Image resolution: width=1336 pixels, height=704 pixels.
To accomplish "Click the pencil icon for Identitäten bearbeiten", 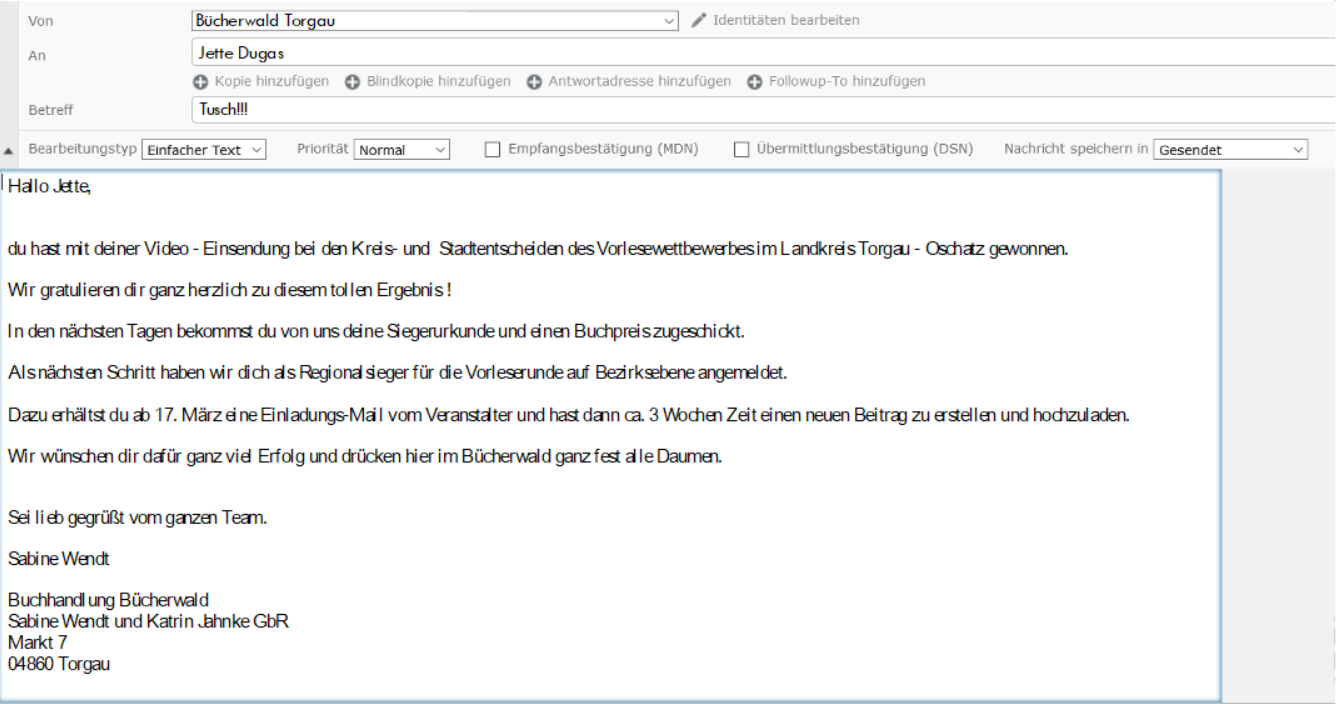I will tap(699, 20).
